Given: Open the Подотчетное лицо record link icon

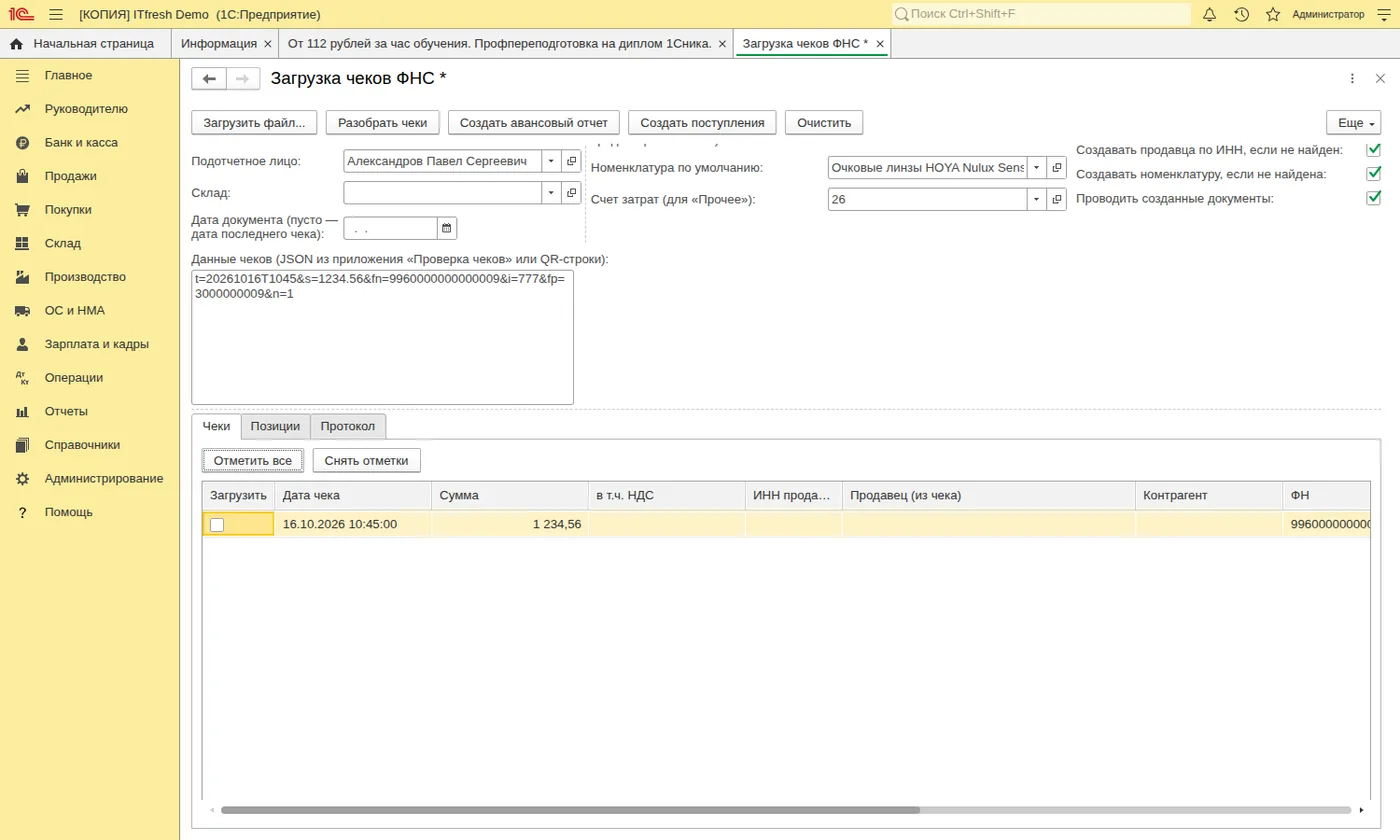Looking at the screenshot, I should pyautogui.click(x=571, y=161).
